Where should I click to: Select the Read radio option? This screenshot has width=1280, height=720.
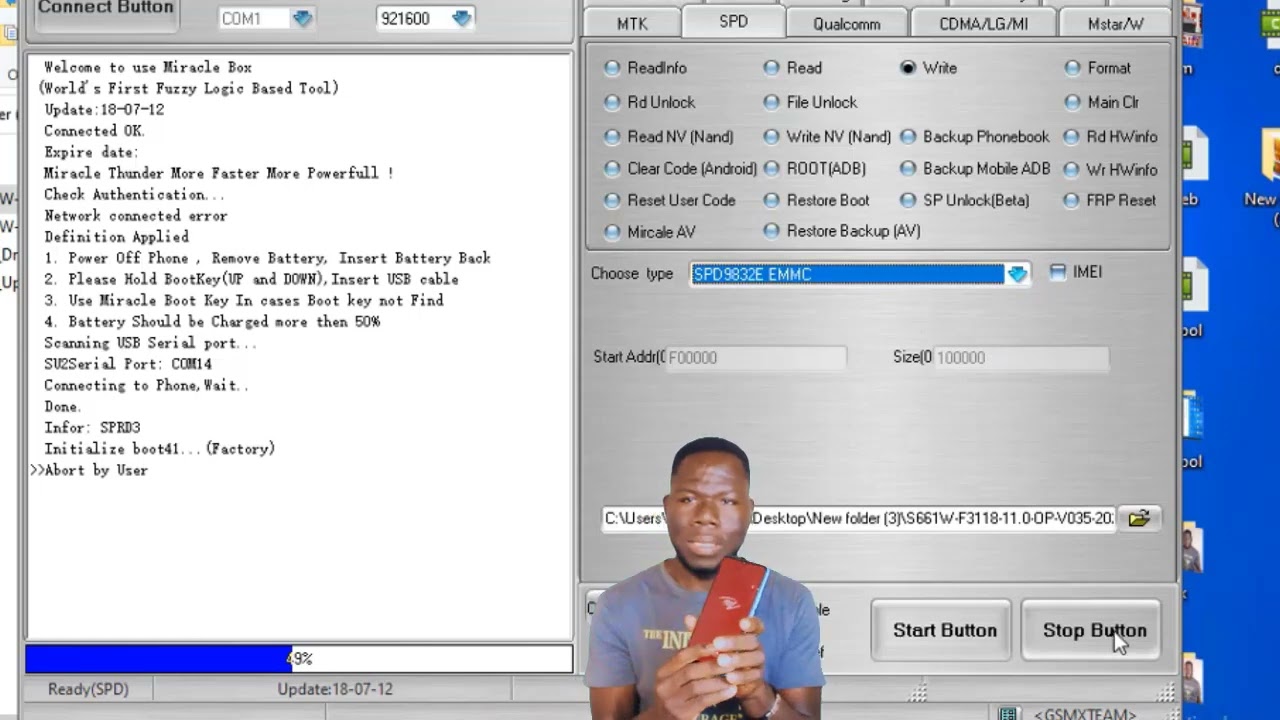coord(792,68)
